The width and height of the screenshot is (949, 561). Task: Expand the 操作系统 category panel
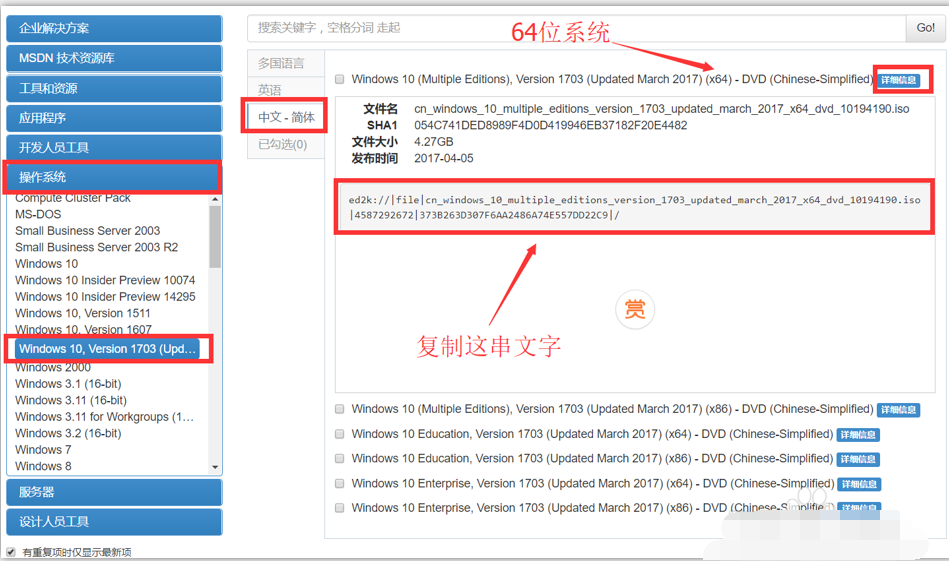tap(114, 177)
